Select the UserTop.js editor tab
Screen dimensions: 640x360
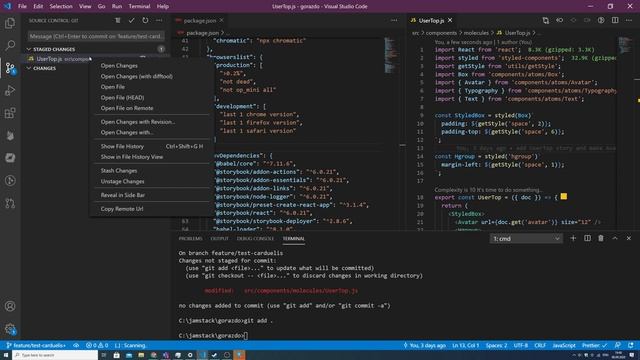click(431, 20)
